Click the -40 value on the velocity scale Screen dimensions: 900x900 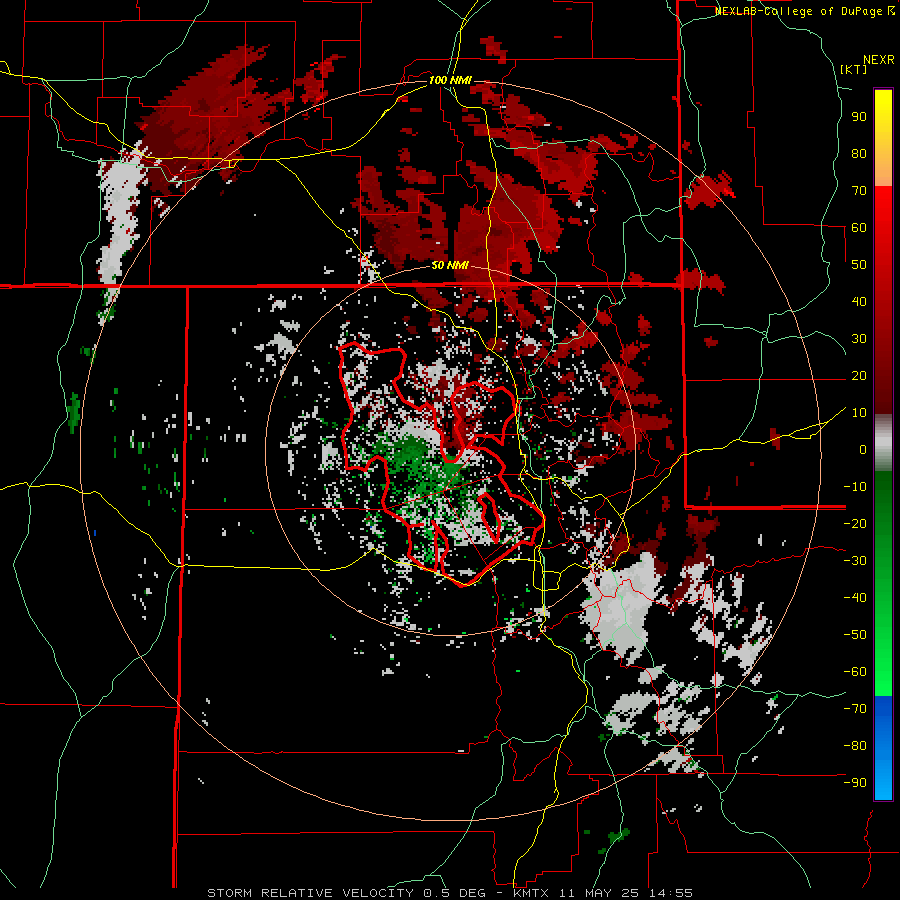pos(855,598)
